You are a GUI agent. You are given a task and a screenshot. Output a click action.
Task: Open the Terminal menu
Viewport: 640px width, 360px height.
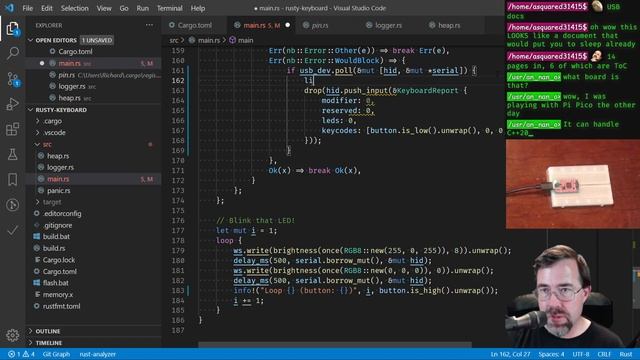click(169, 8)
